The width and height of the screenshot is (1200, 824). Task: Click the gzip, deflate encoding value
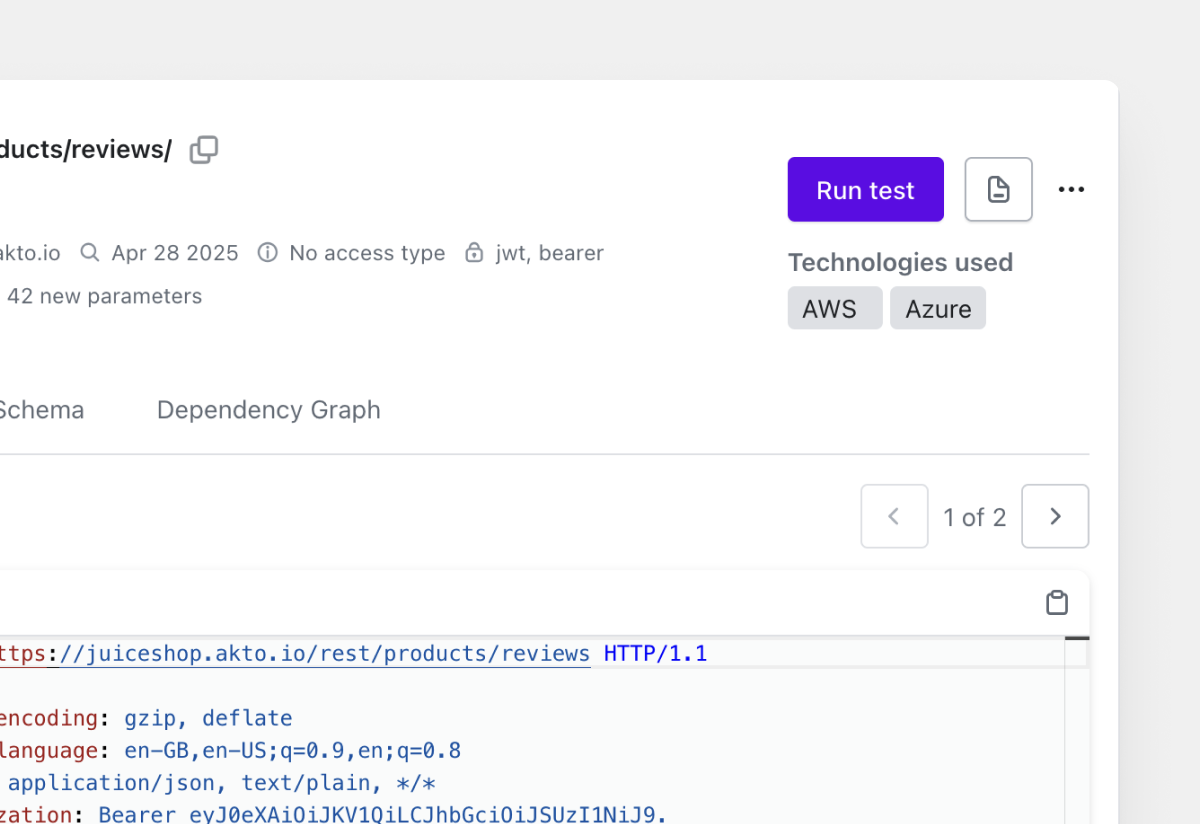coord(208,718)
